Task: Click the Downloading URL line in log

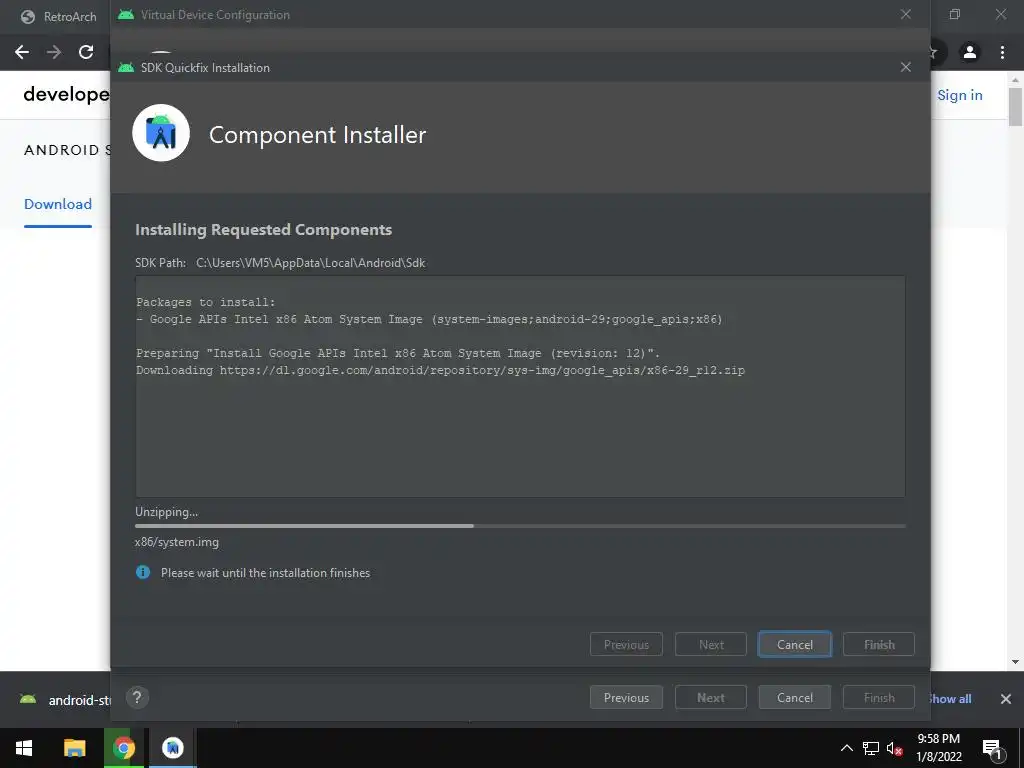Action: [x=440, y=370]
